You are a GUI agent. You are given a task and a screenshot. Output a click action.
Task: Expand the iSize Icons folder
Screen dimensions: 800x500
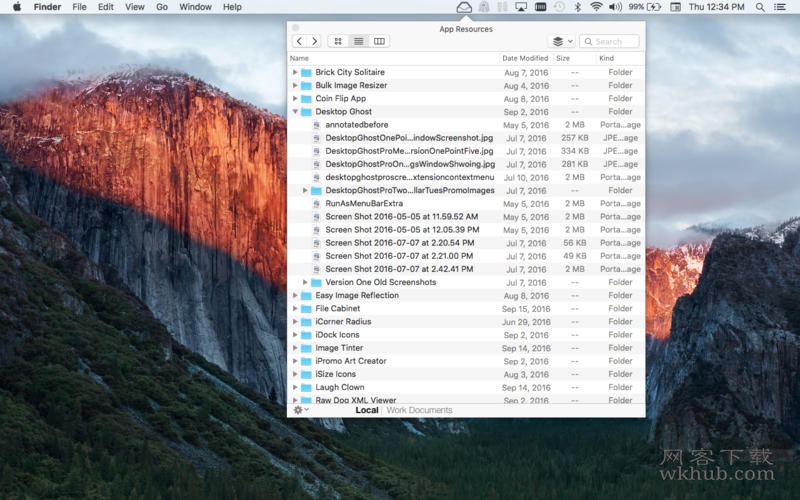[x=295, y=374]
